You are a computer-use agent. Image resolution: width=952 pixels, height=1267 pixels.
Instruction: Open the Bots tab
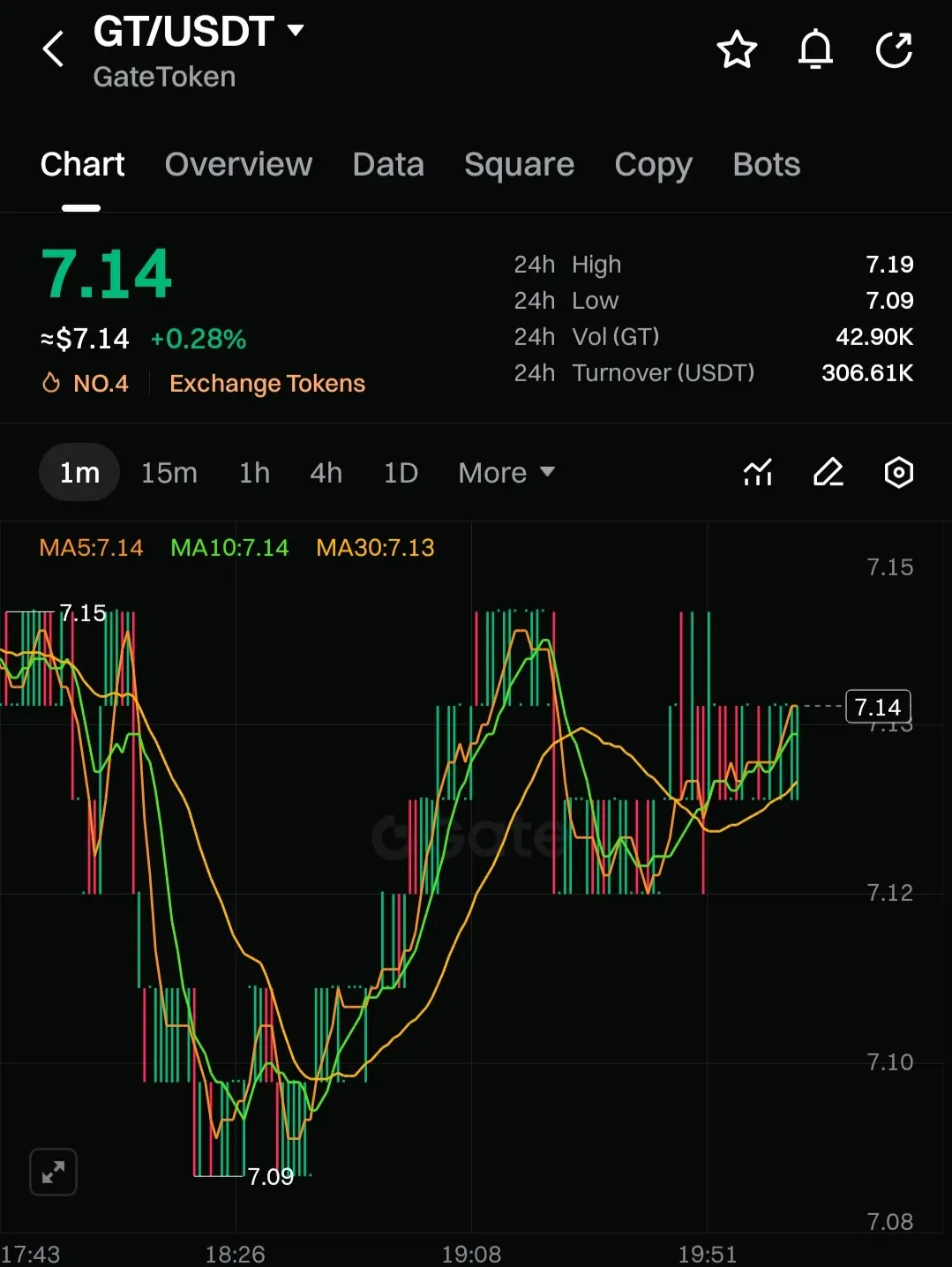tap(766, 164)
